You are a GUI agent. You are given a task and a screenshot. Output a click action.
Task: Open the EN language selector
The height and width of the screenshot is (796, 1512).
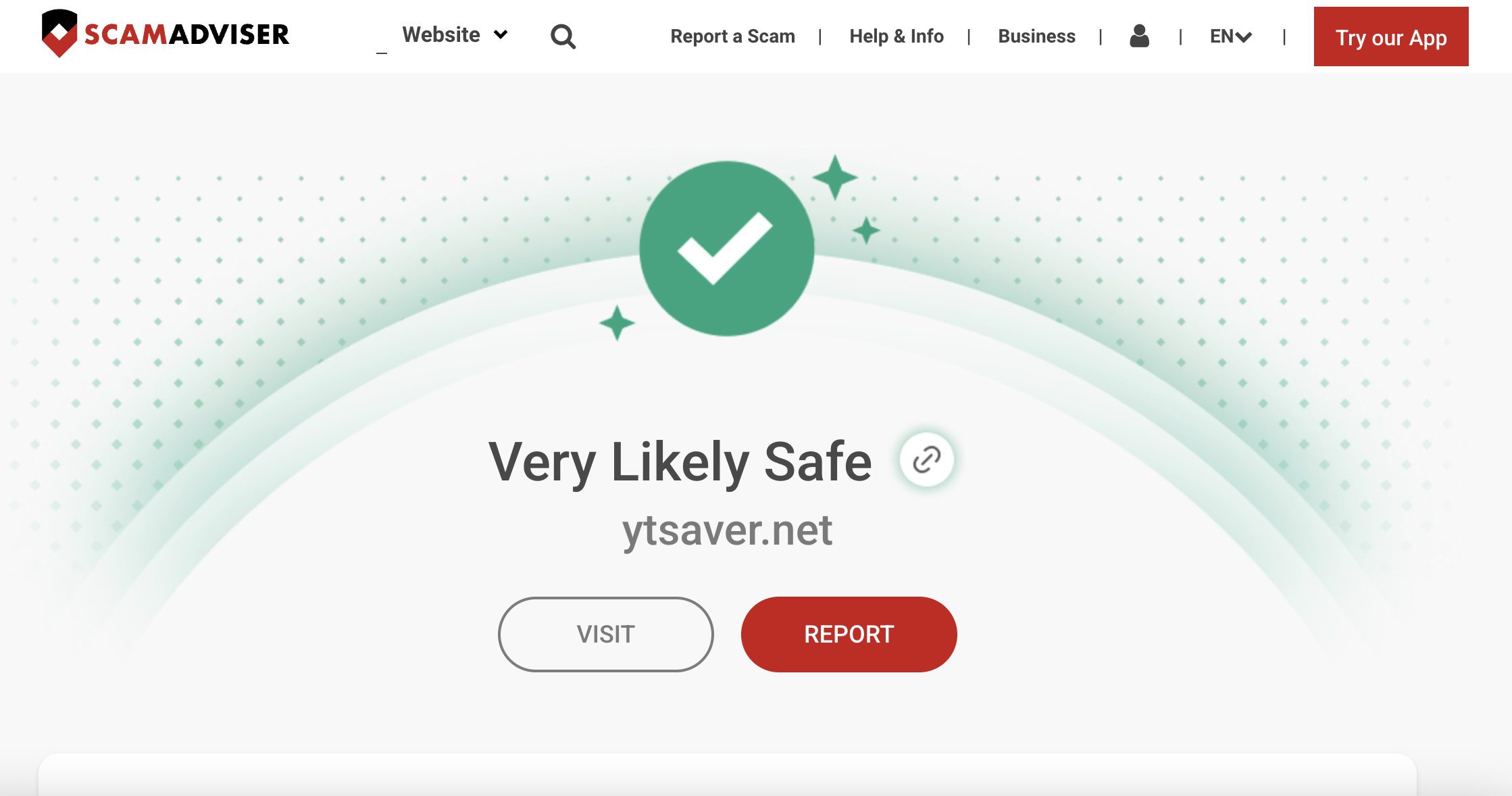tap(1231, 36)
